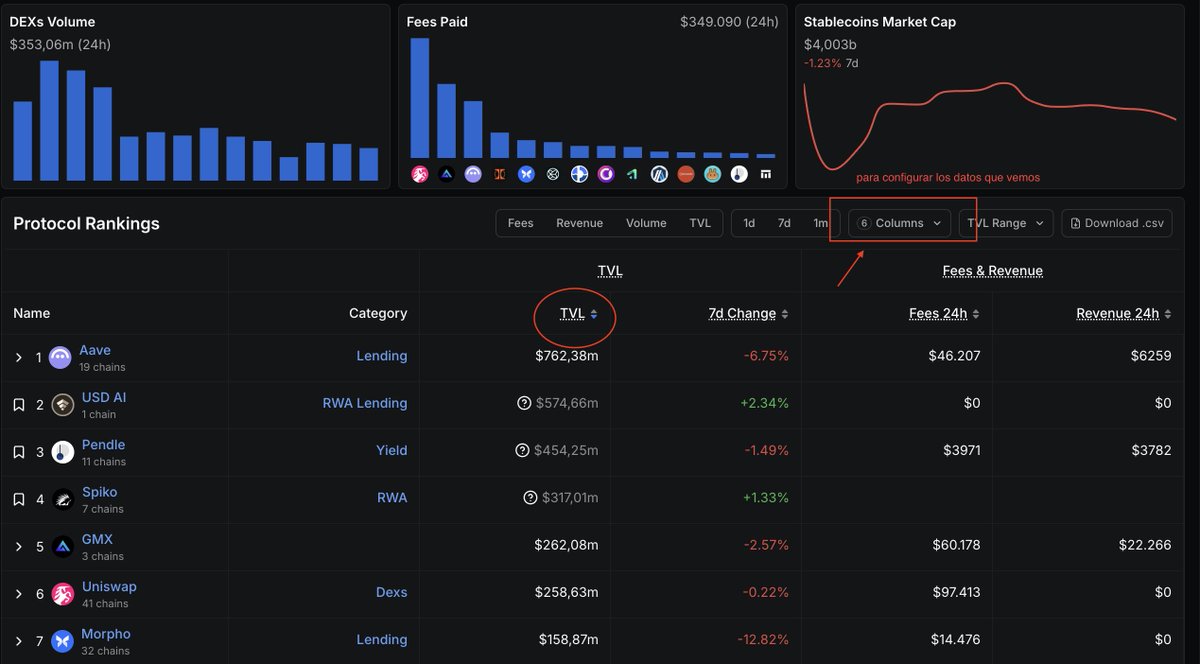This screenshot has width=1200, height=664.
Task: Click the Uniswap logo in row 6
Action: pos(63,594)
